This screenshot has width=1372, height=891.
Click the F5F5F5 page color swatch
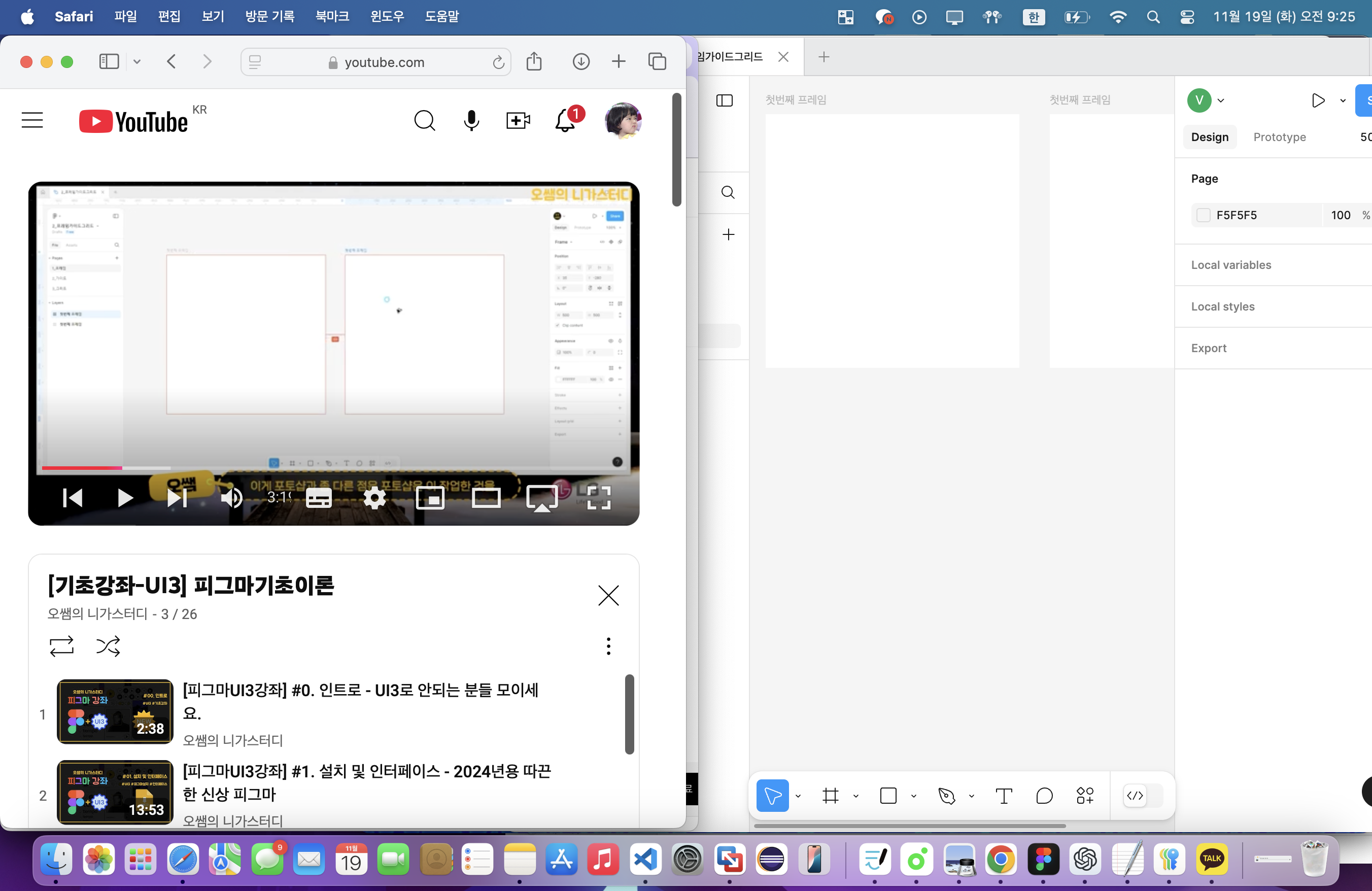tap(1203, 215)
